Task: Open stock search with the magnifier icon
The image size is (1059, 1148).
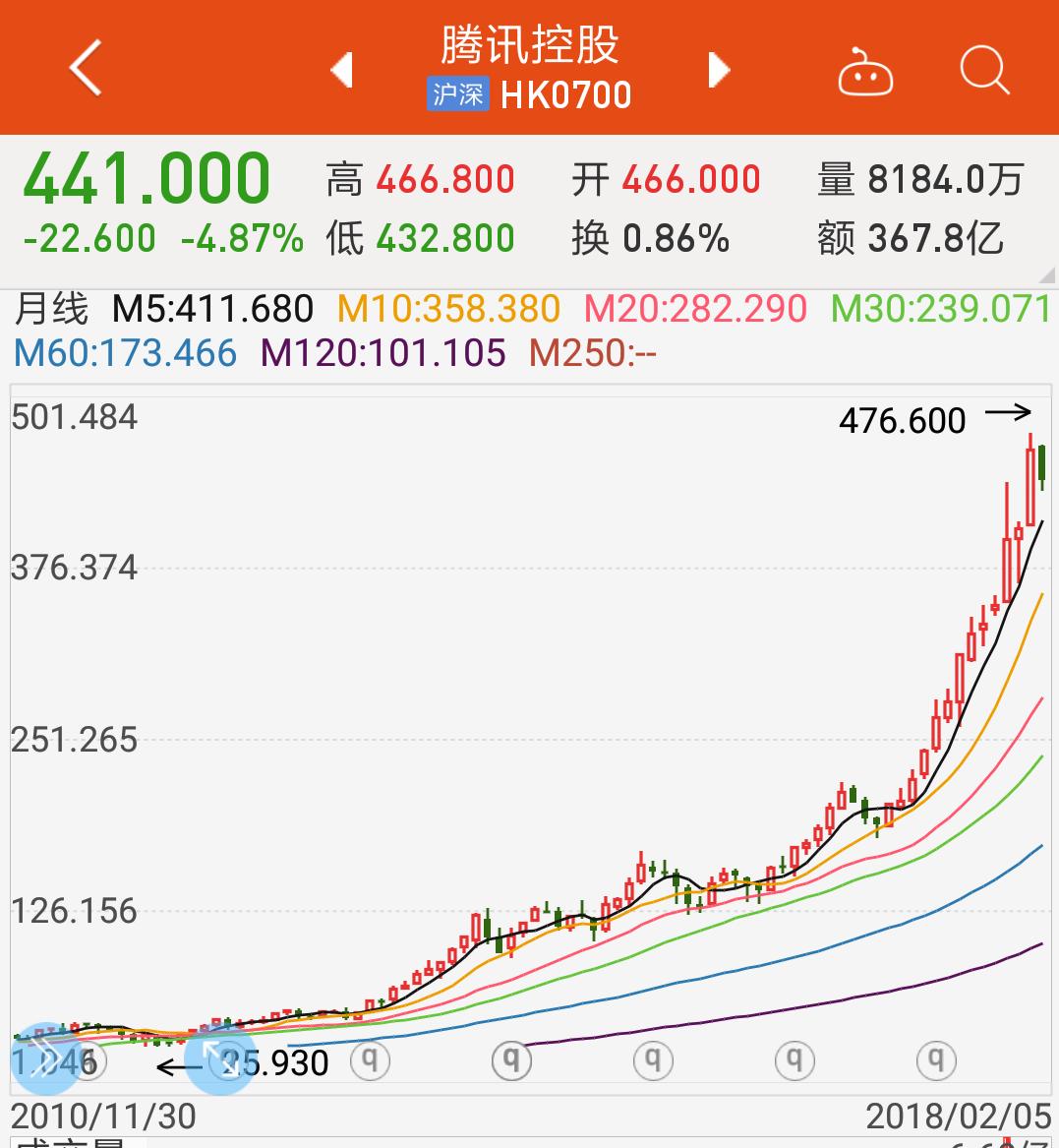Action: 981,71
